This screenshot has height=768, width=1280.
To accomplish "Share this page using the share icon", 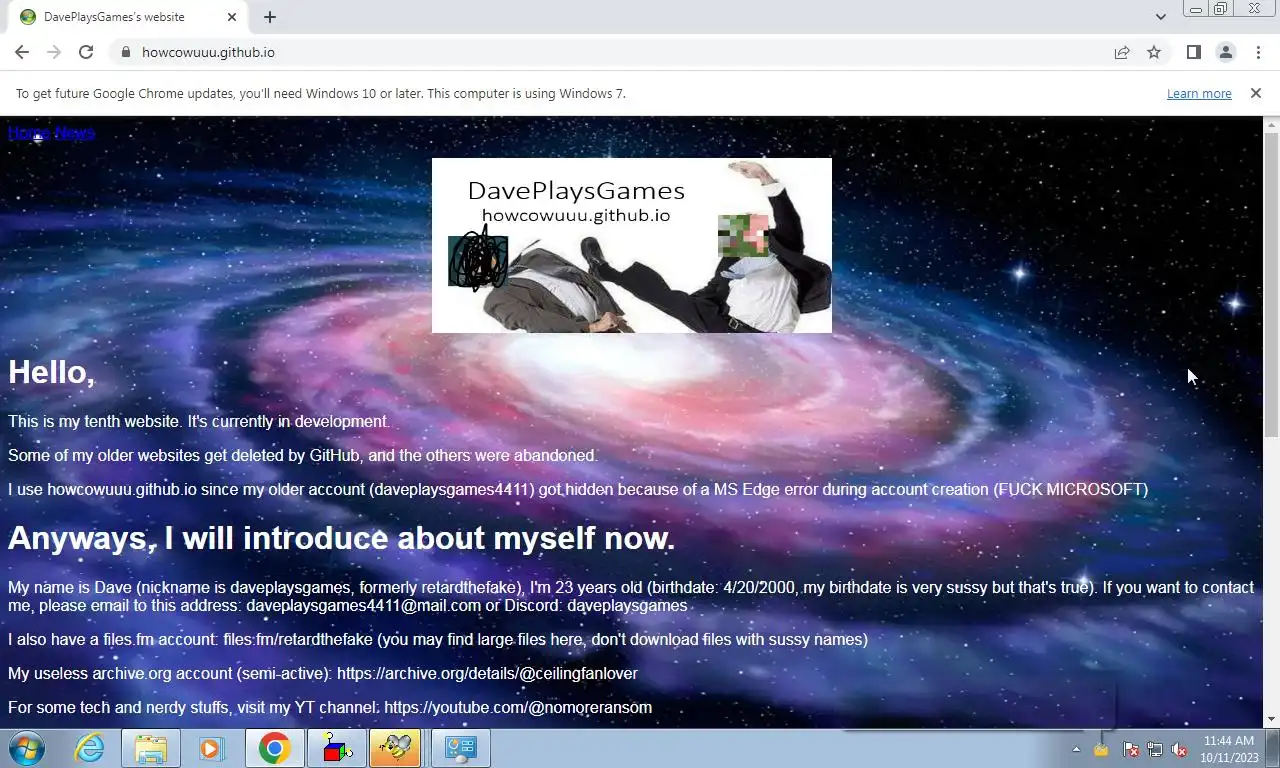I will (x=1122, y=52).
